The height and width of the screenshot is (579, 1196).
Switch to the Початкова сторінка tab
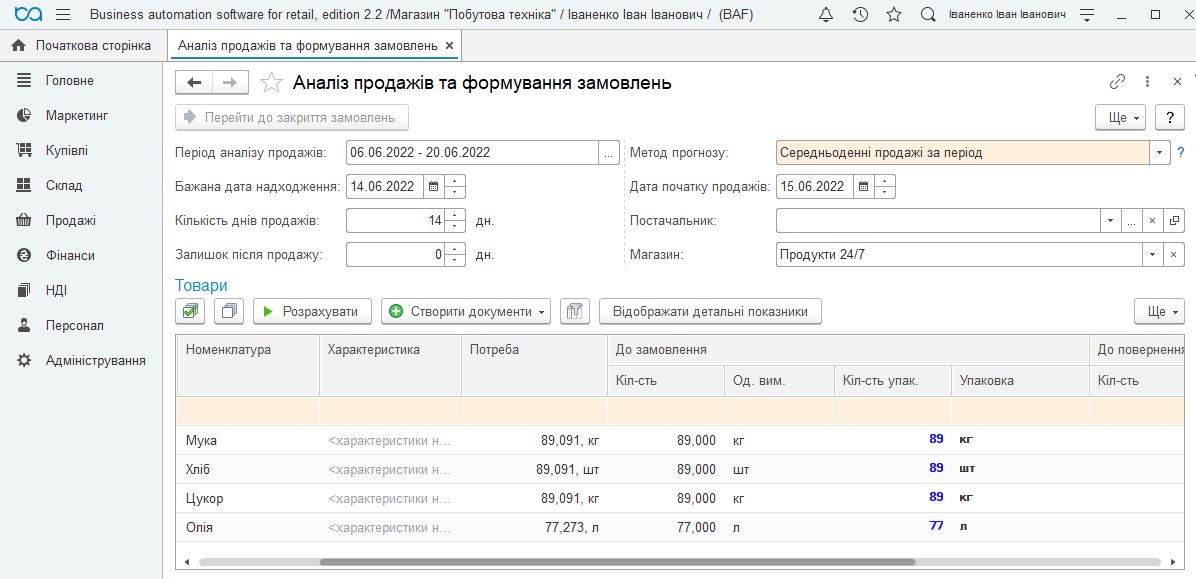tap(82, 46)
